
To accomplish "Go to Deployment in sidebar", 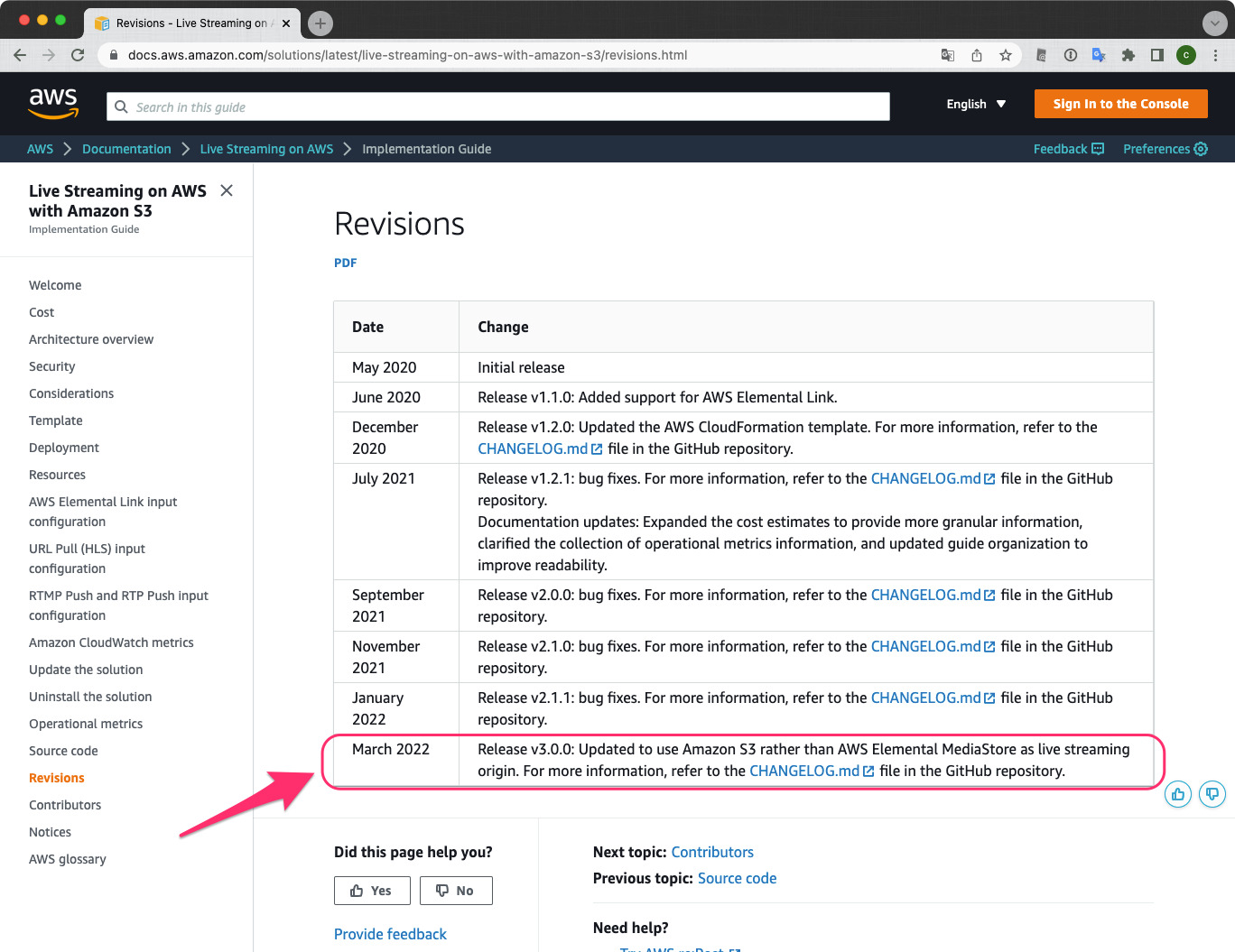I will (x=64, y=448).
